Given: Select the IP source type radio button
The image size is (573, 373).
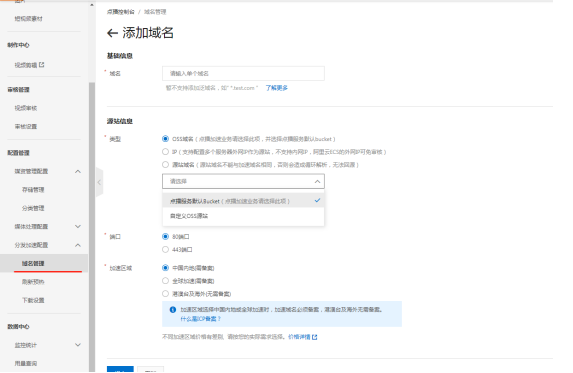Looking at the screenshot, I should point(165,152).
